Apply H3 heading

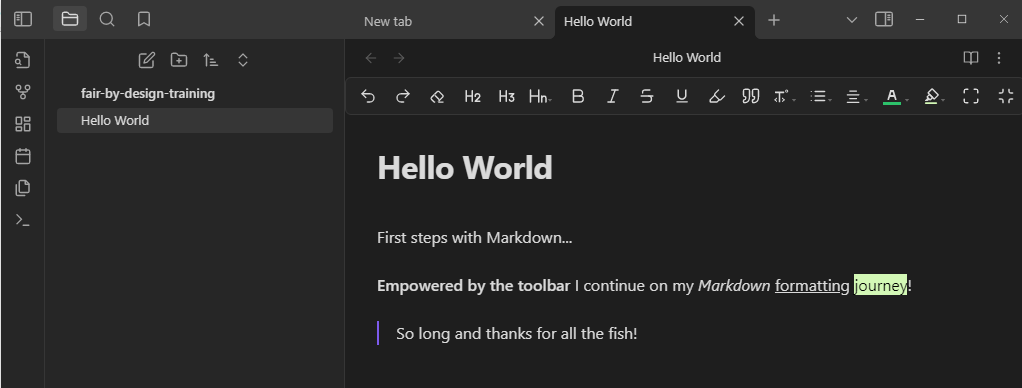[x=506, y=97]
